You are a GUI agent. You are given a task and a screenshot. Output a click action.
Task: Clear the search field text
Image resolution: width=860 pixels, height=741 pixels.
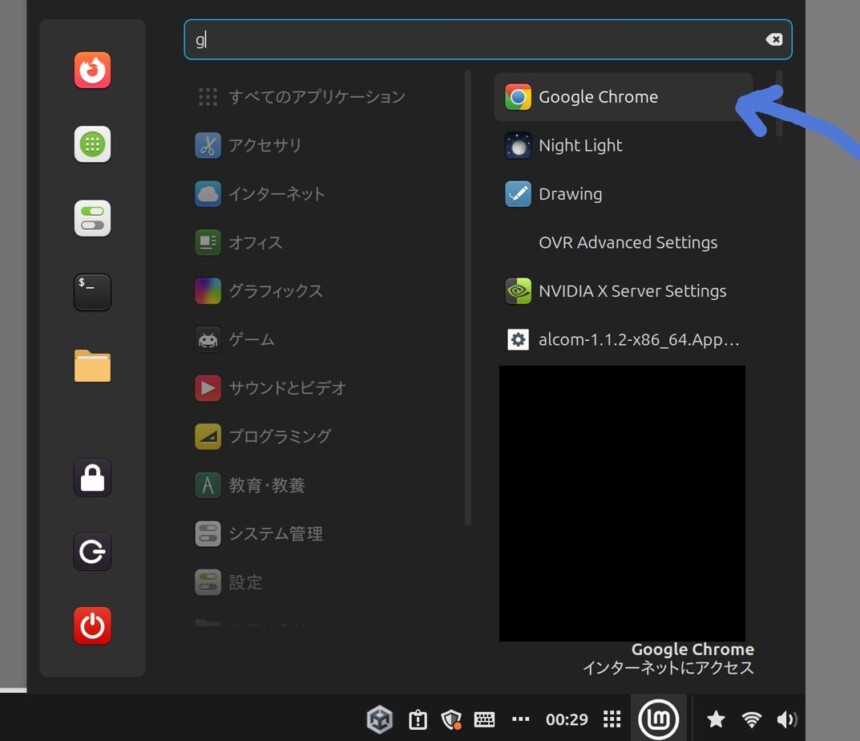[774, 39]
